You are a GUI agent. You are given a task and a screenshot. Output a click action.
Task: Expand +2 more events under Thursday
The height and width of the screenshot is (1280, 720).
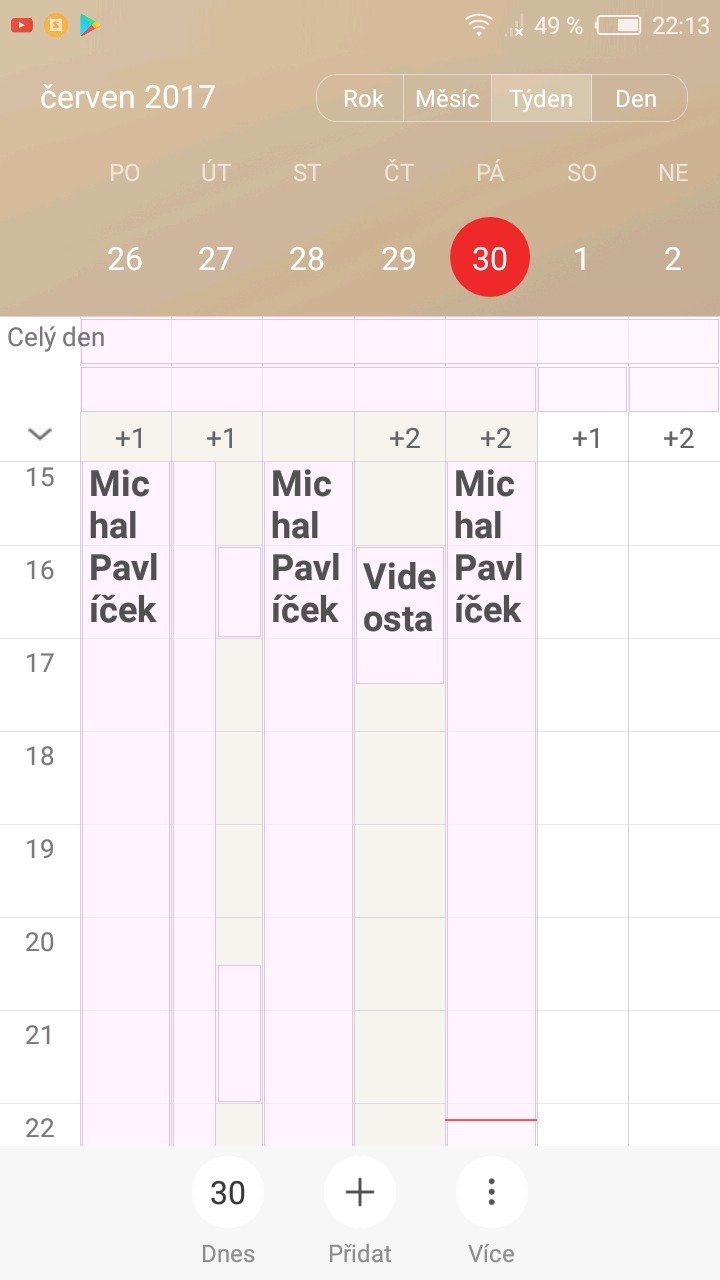(404, 438)
